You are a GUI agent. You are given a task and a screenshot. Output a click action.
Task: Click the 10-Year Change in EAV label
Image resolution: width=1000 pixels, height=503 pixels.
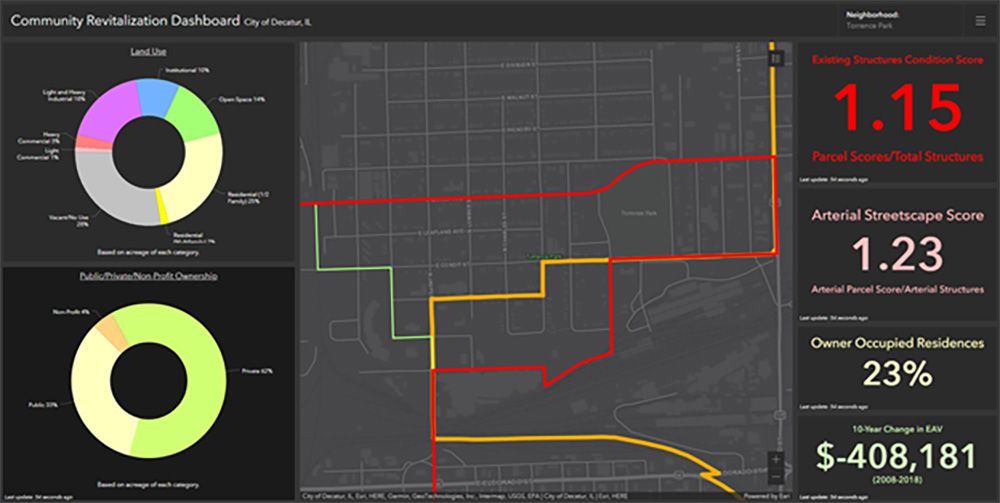896,428
